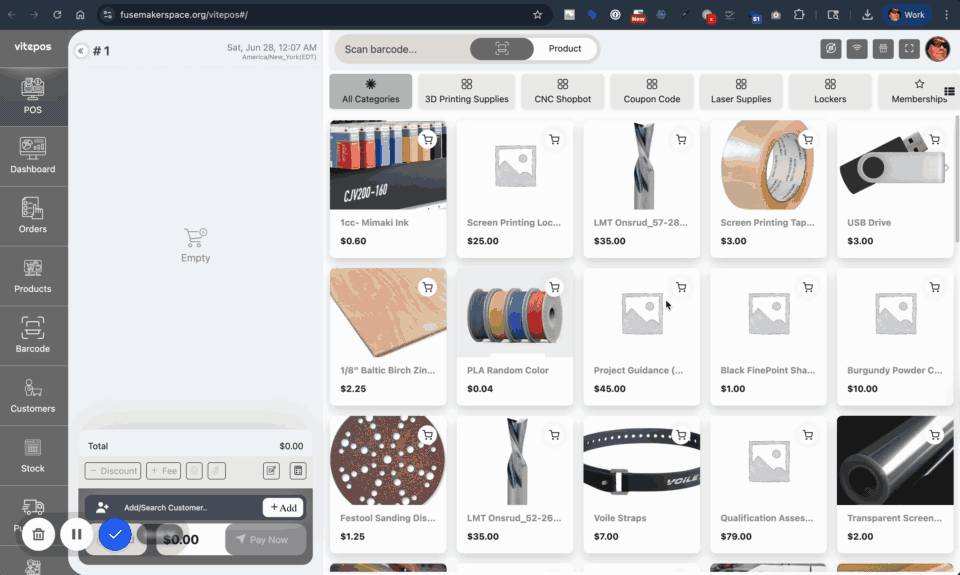
Task: Go to Orders in sidebar
Action: (x=33, y=216)
